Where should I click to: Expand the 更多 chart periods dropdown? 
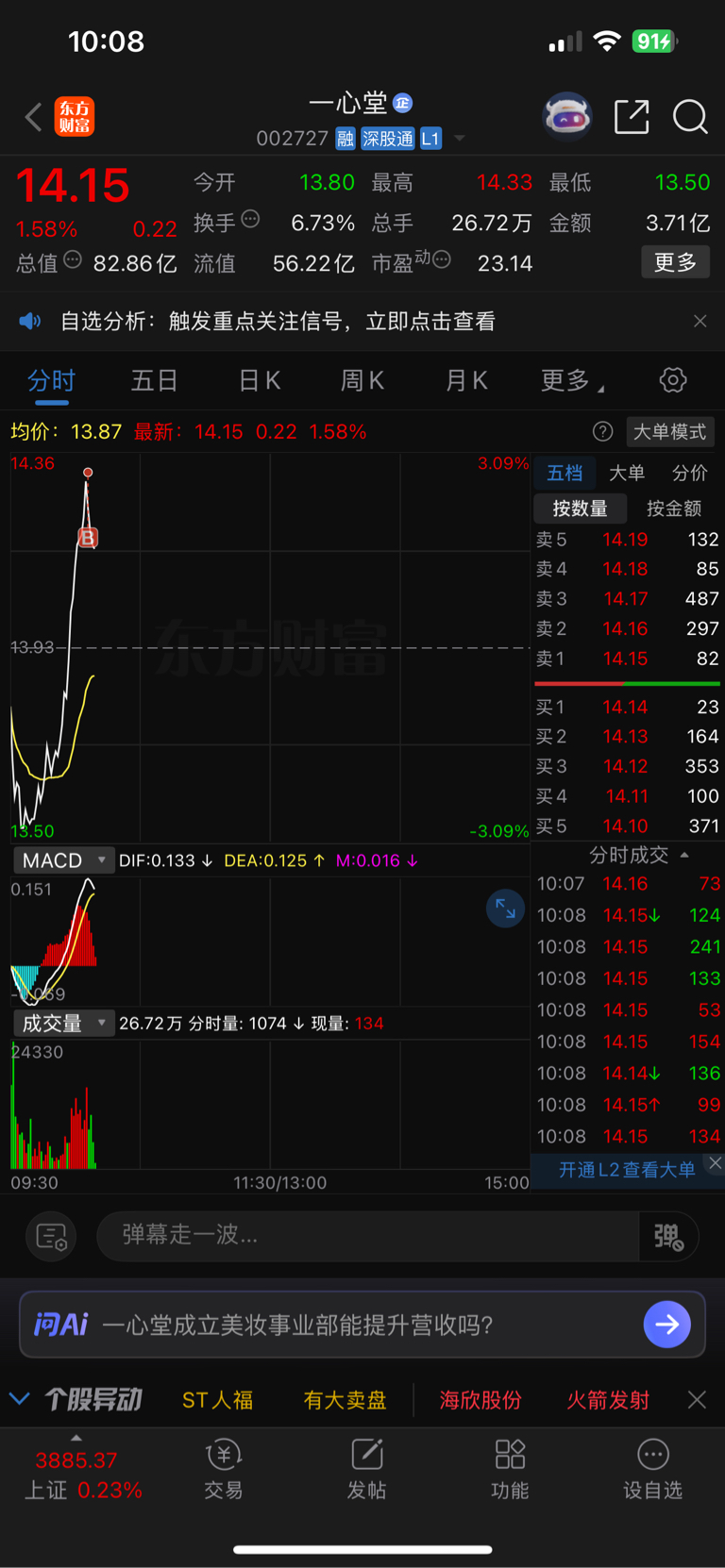572,380
